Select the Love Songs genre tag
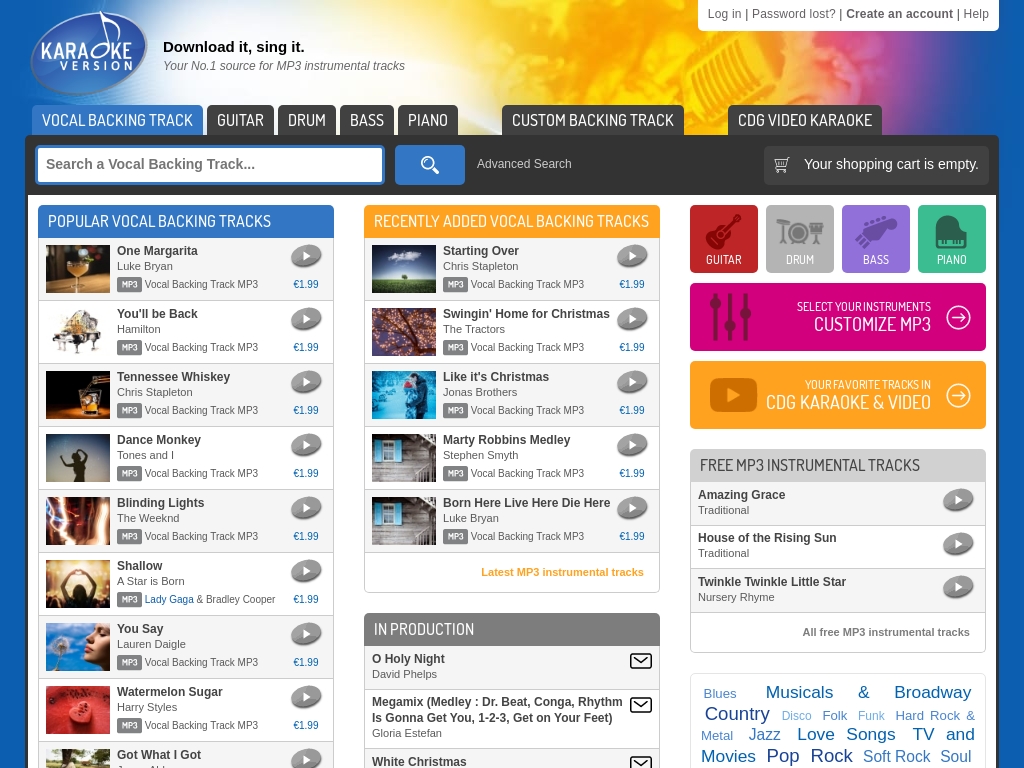The width and height of the screenshot is (1024, 768). pyautogui.click(x=846, y=735)
